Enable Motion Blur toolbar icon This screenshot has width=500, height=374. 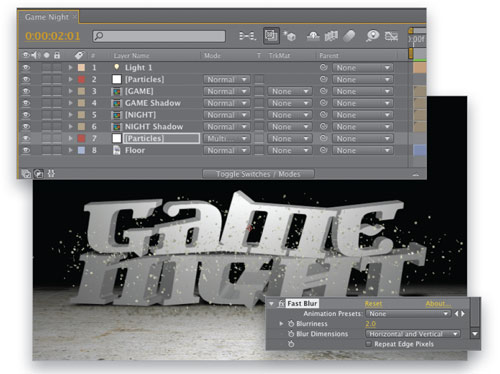[x=349, y=36]
